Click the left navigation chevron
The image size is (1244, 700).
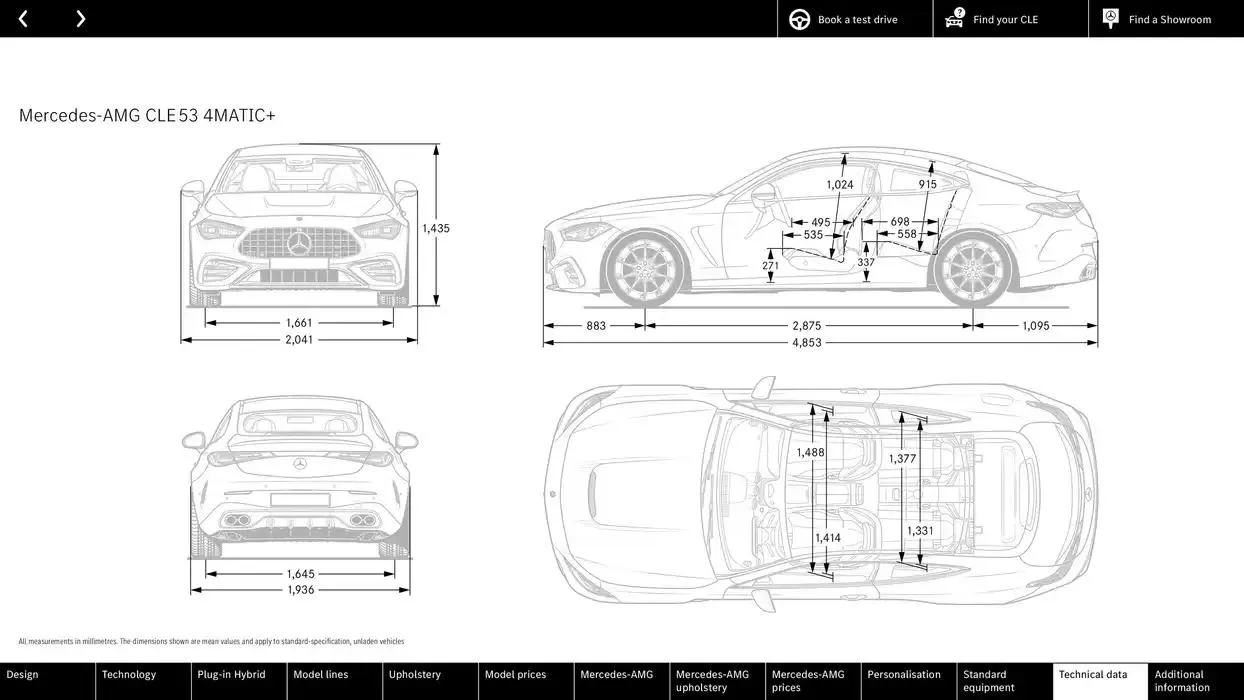(x=22, y=18)
